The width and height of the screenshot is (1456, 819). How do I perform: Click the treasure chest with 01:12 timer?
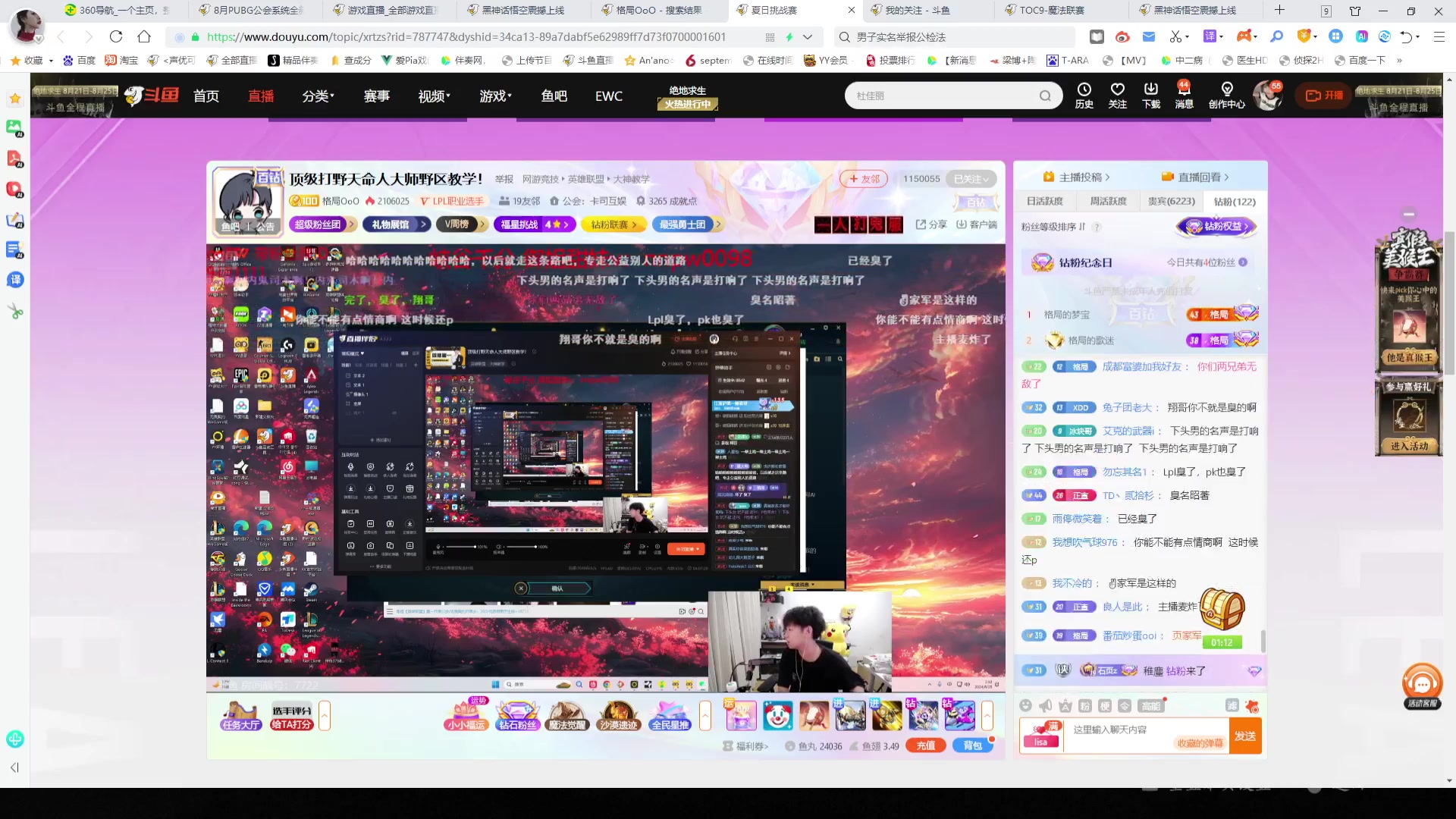(x=1222, y=618)
